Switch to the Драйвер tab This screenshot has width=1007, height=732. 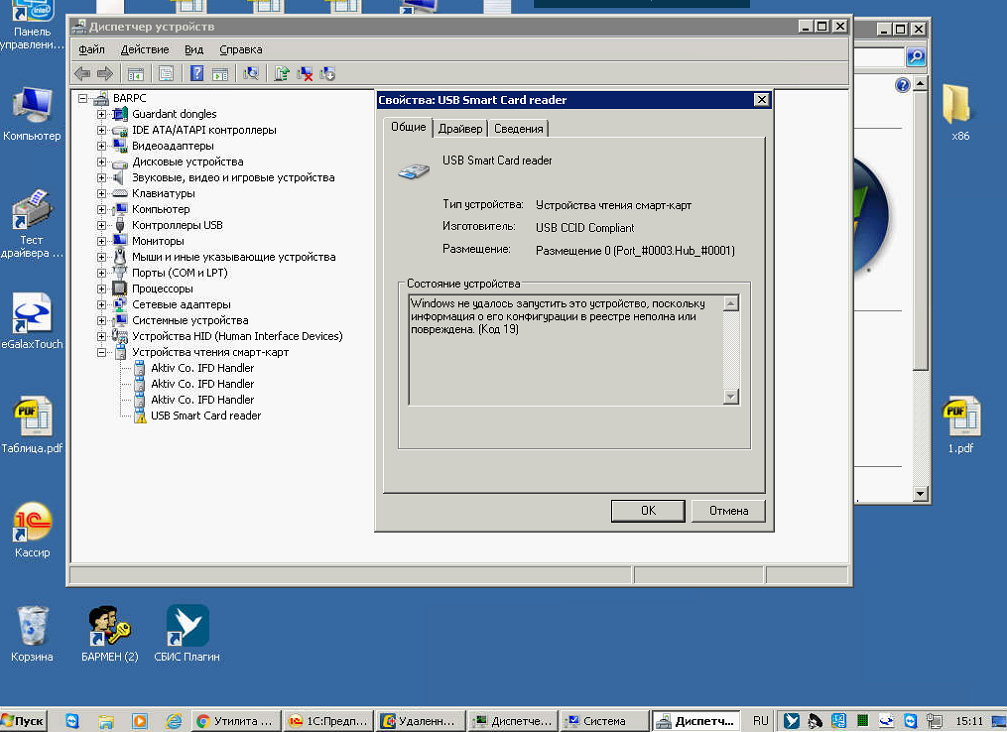[460, 128]
